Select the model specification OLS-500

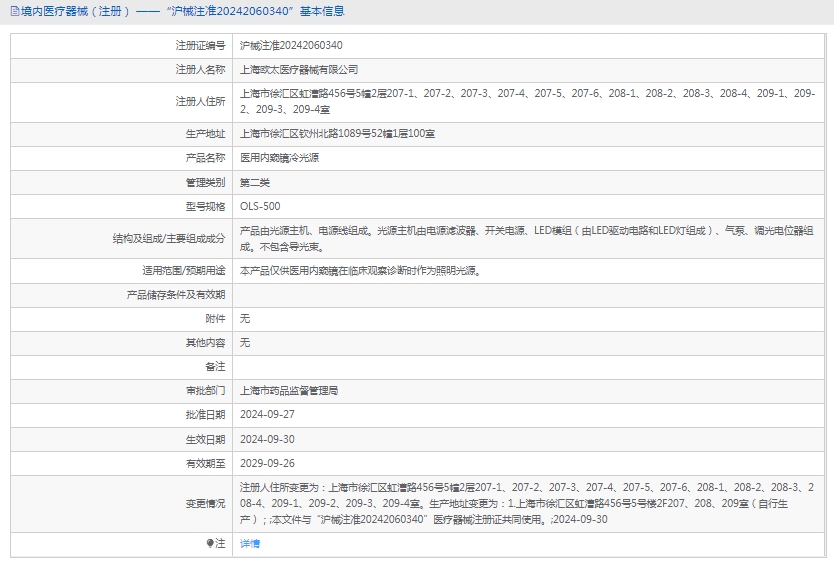click(260, 206)
